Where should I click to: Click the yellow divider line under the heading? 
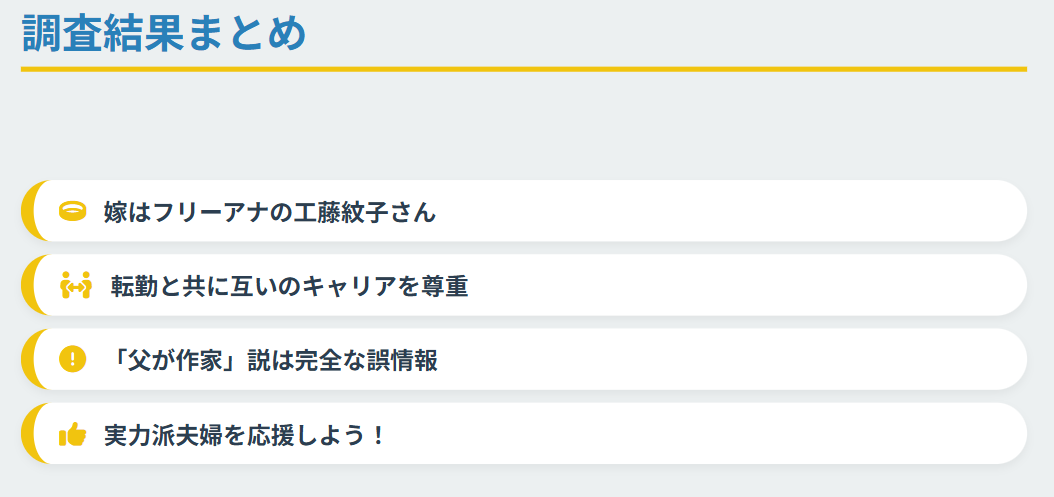pos(523,69)
